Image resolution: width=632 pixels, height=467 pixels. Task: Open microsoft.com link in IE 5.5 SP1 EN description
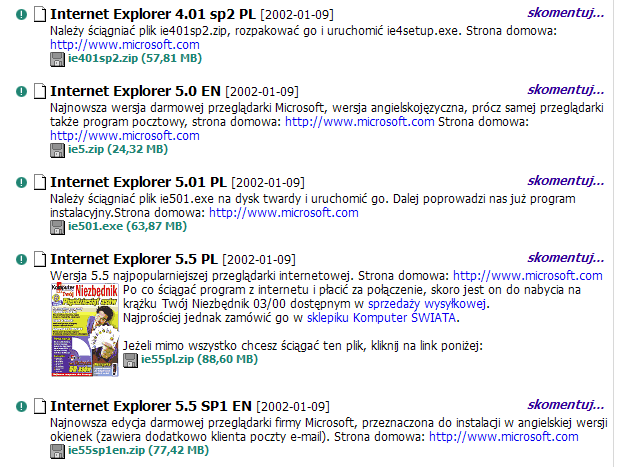pyautogui.click(x=503, y=437)
